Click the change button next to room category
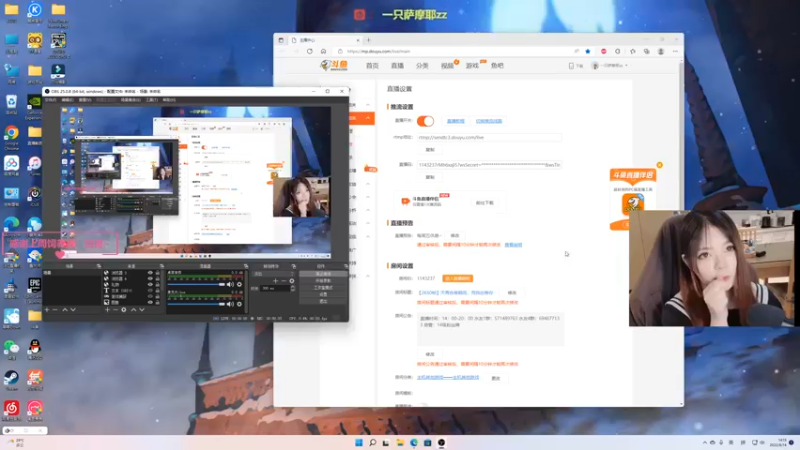The image size is (800, 450). (495, 378)
